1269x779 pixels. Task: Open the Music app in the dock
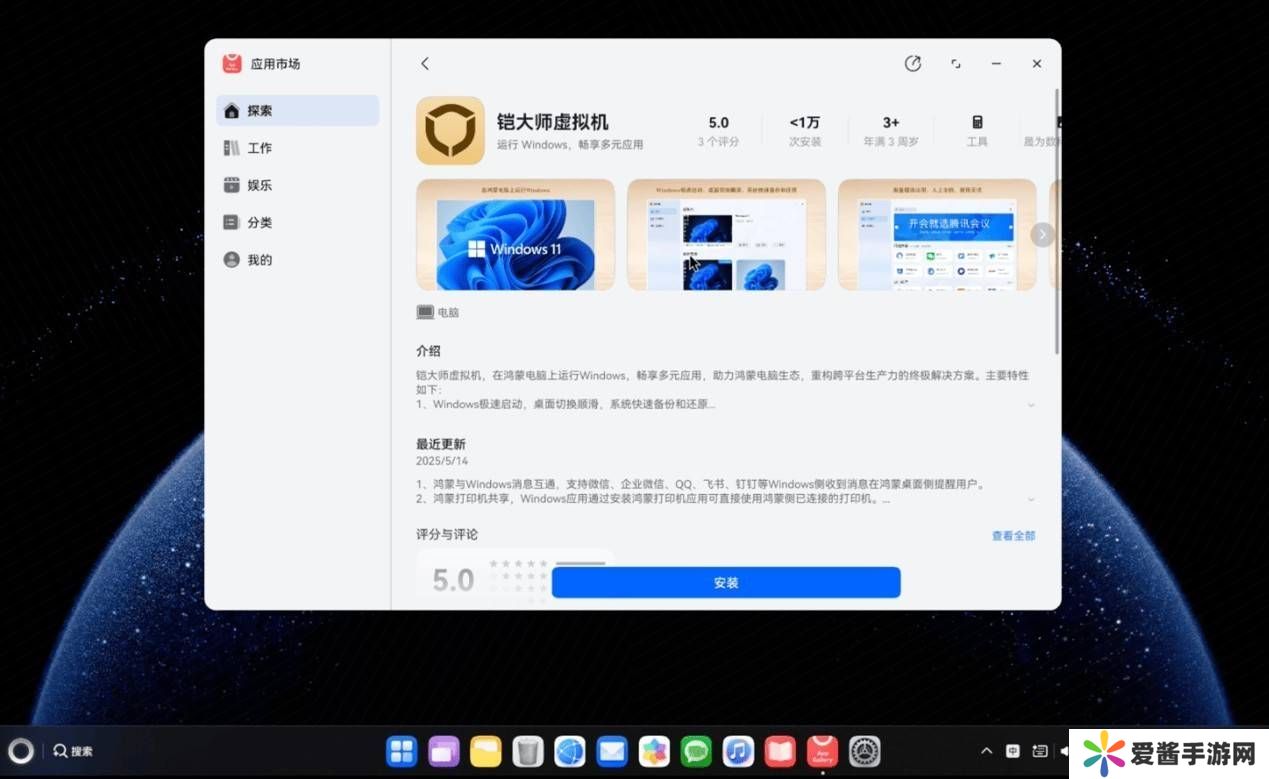738,751
